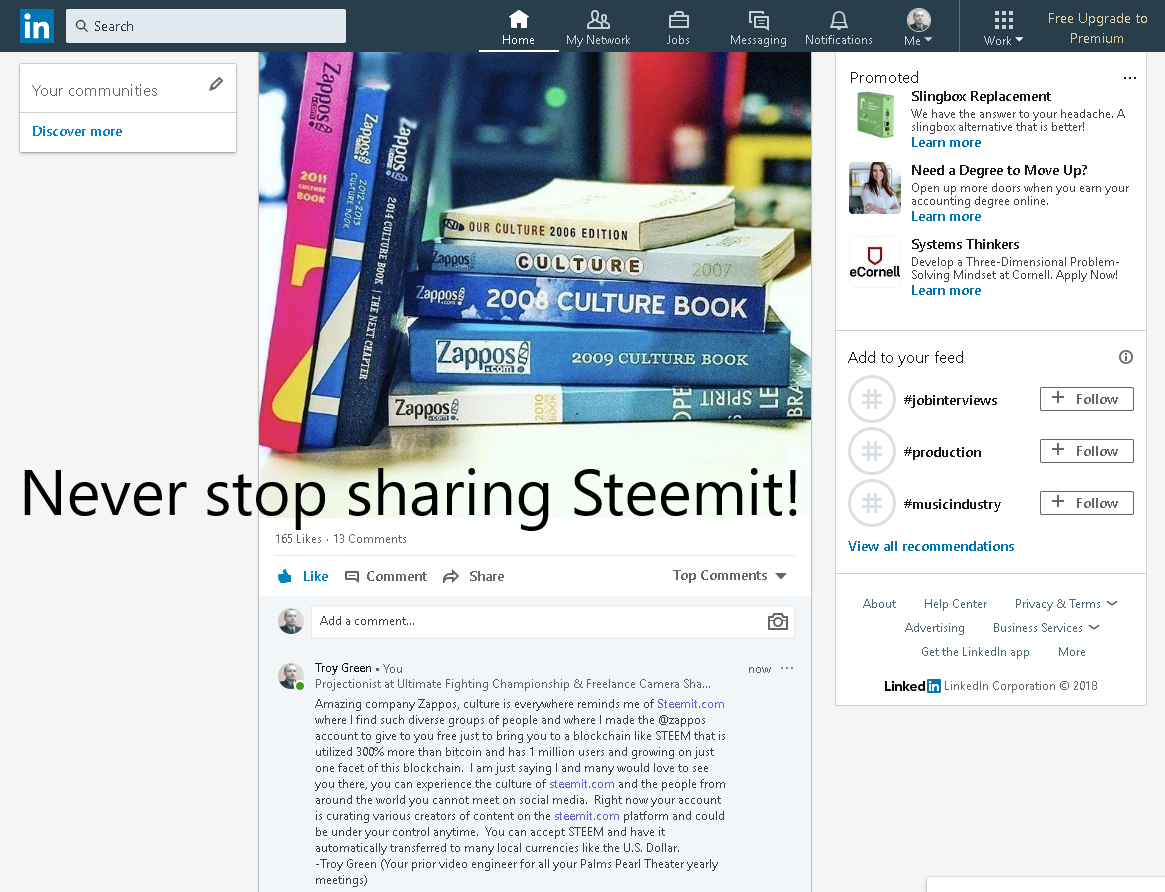Viewport: 1165px width, 892px height.
Task: Click Learn more under Systems Thinkers
Action: tap(946, 291)
